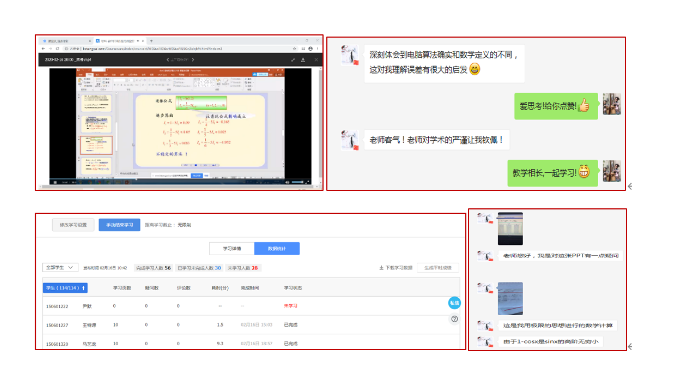Close the first browser tab
This screenshot has height=374, width=692.
click(x=90, y=41)
